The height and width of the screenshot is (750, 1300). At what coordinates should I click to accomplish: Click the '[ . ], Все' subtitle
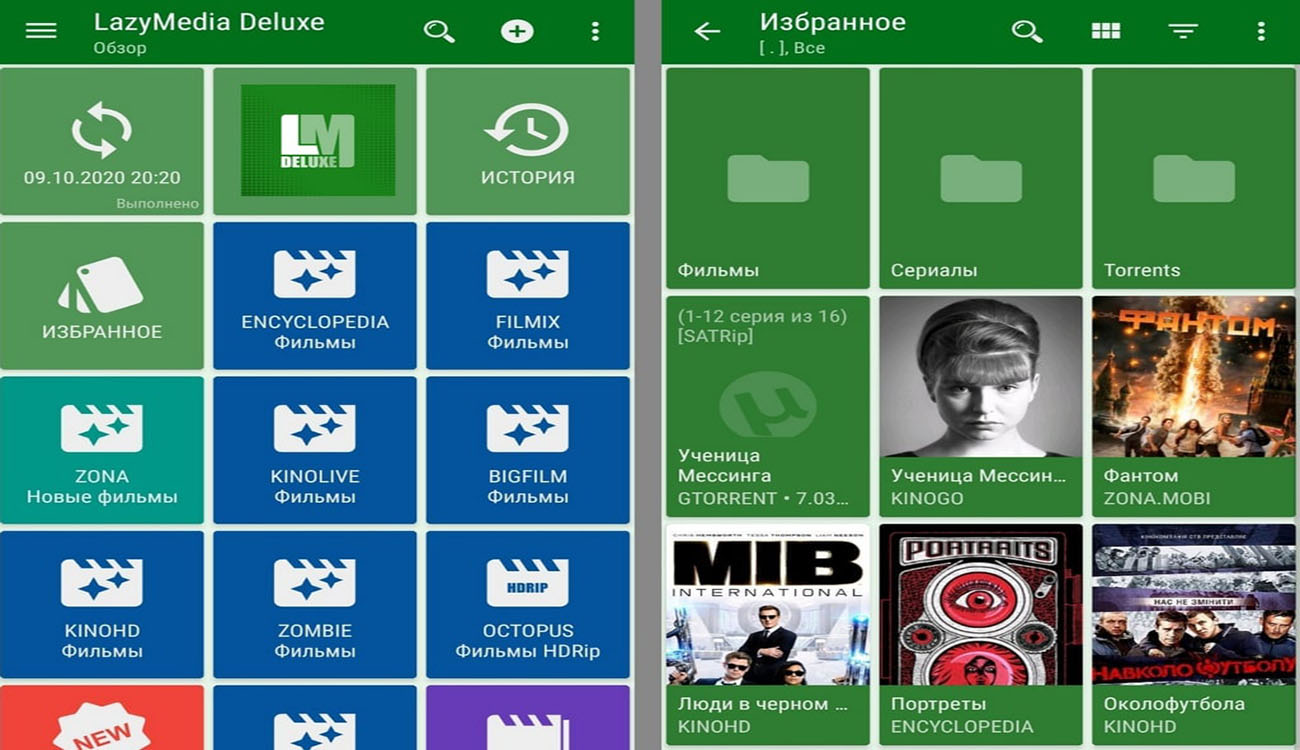pyautogui.click(x=792, y=48)
